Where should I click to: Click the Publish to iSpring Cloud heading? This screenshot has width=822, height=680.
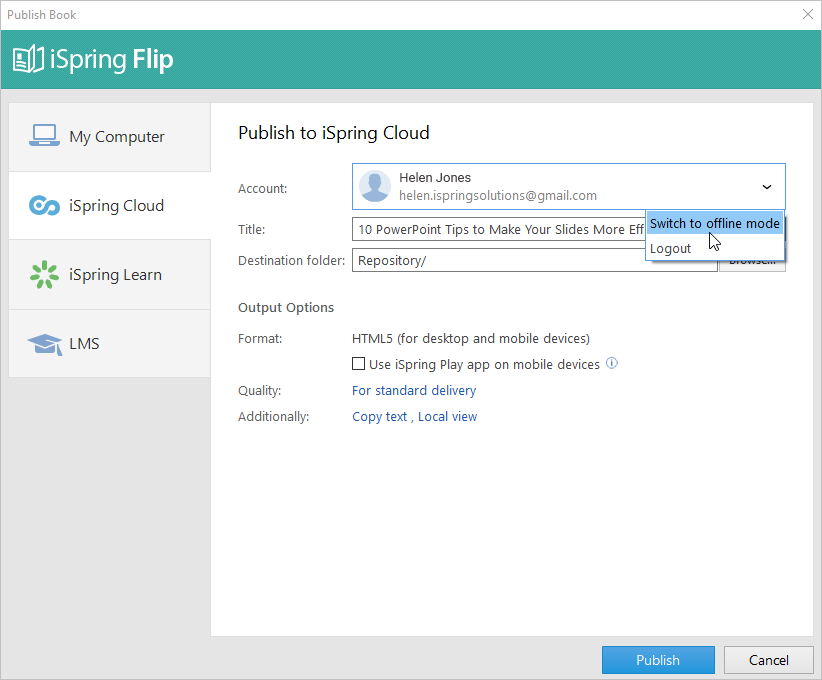click(x=333, y=133)
